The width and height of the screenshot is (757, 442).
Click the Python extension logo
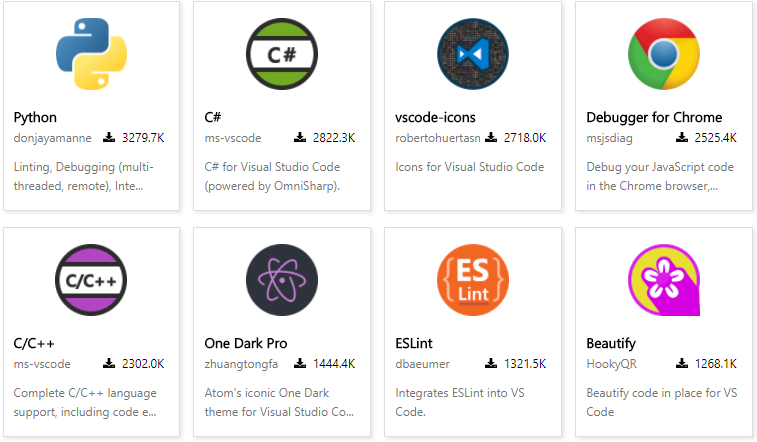pyautogui.click(x=91, y=53)
